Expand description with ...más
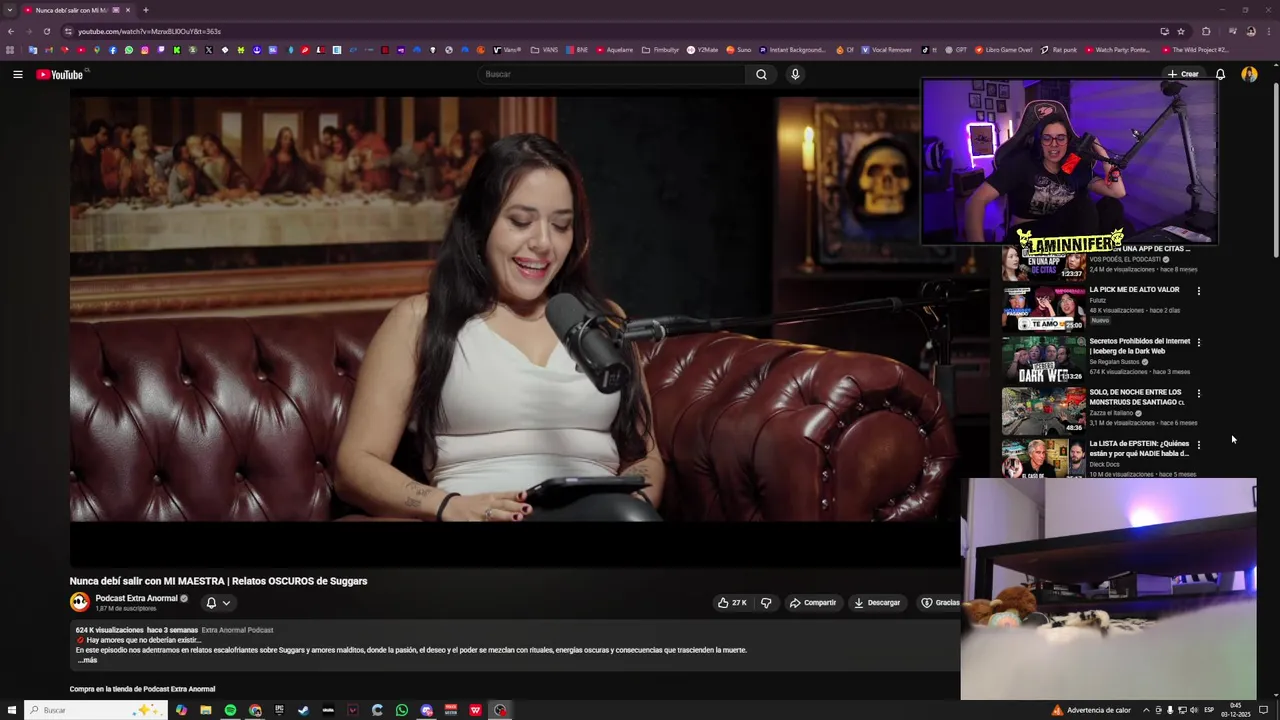 [88, 660]
